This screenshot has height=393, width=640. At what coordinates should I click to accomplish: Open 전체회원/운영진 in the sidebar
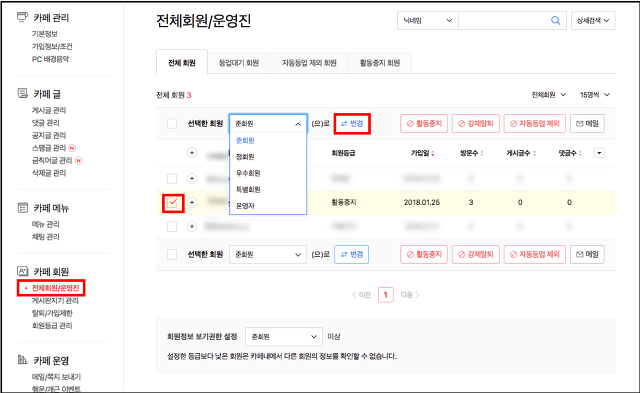pos(55,288)
